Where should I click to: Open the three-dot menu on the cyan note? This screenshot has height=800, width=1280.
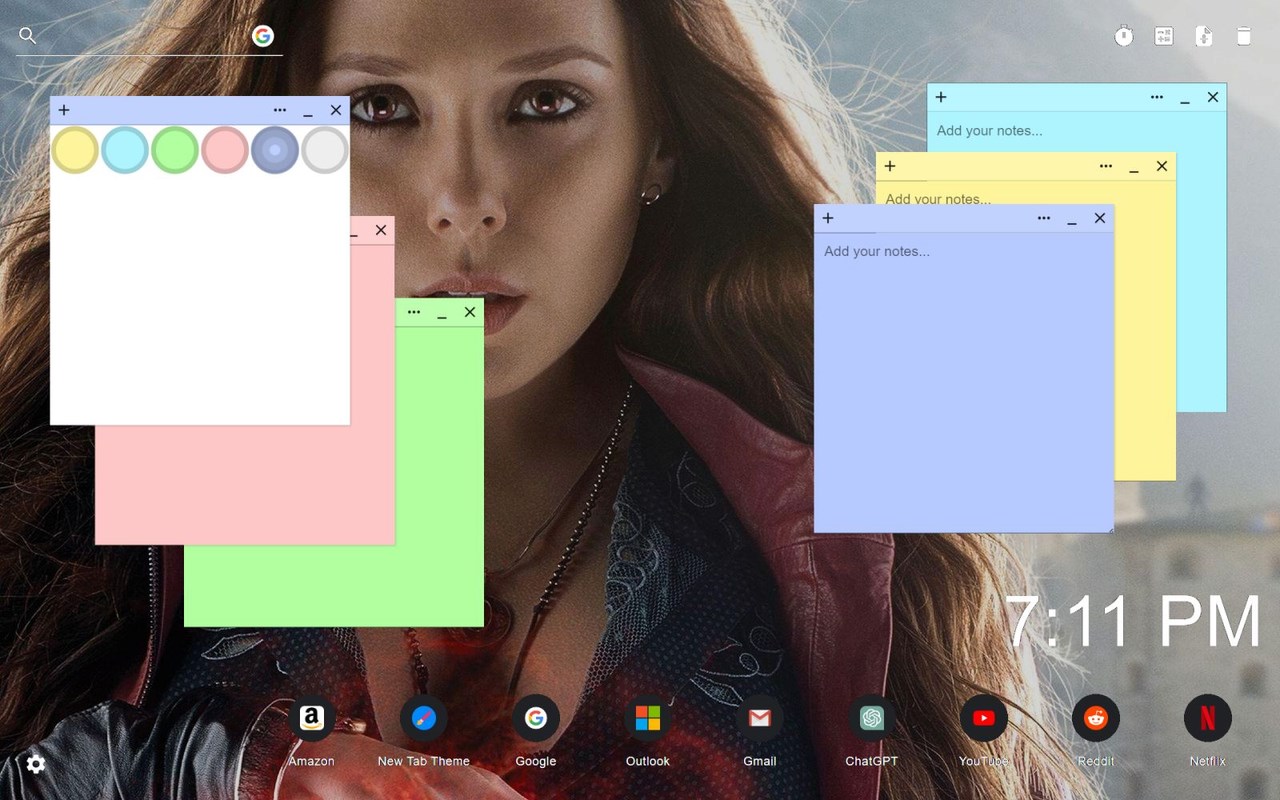(1157, 97)
